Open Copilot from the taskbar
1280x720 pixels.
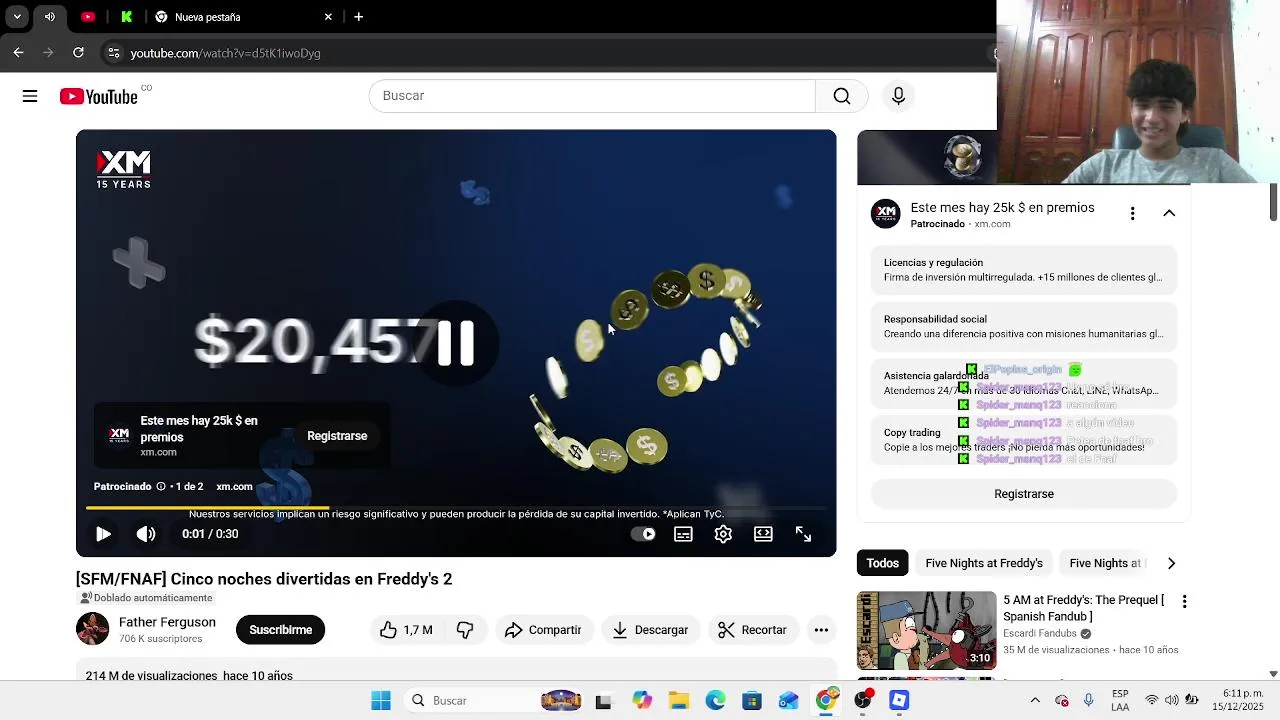[x=641, y=701]
